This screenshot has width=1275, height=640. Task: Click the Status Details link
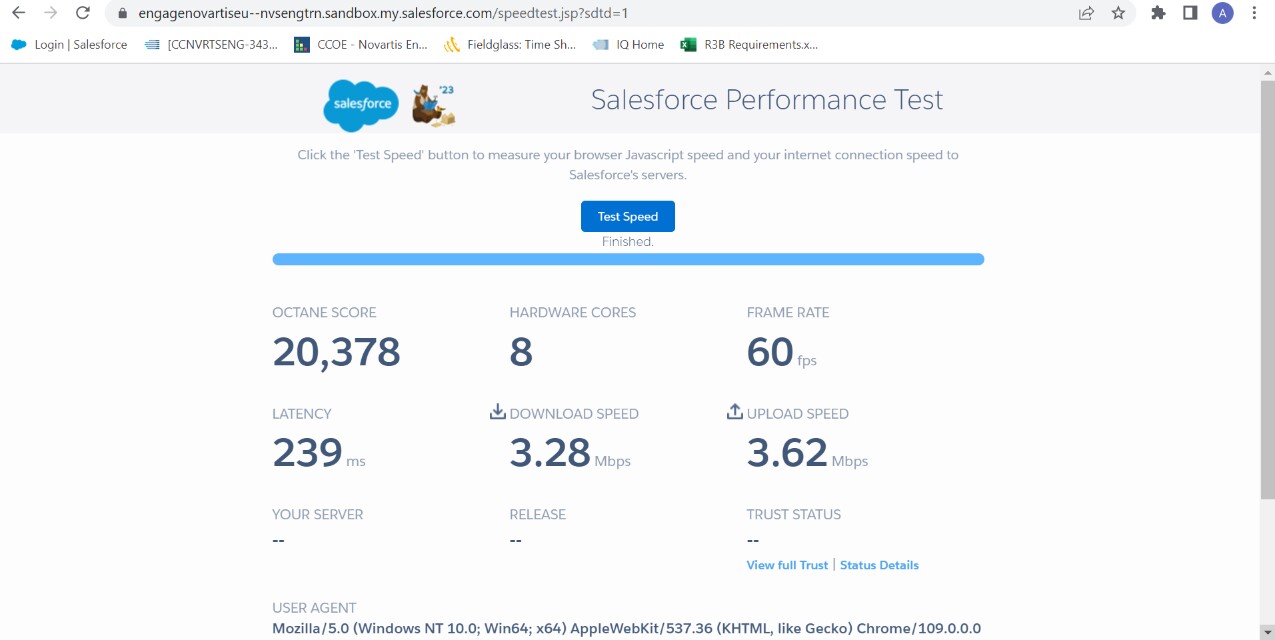click(x=879, y=565)
